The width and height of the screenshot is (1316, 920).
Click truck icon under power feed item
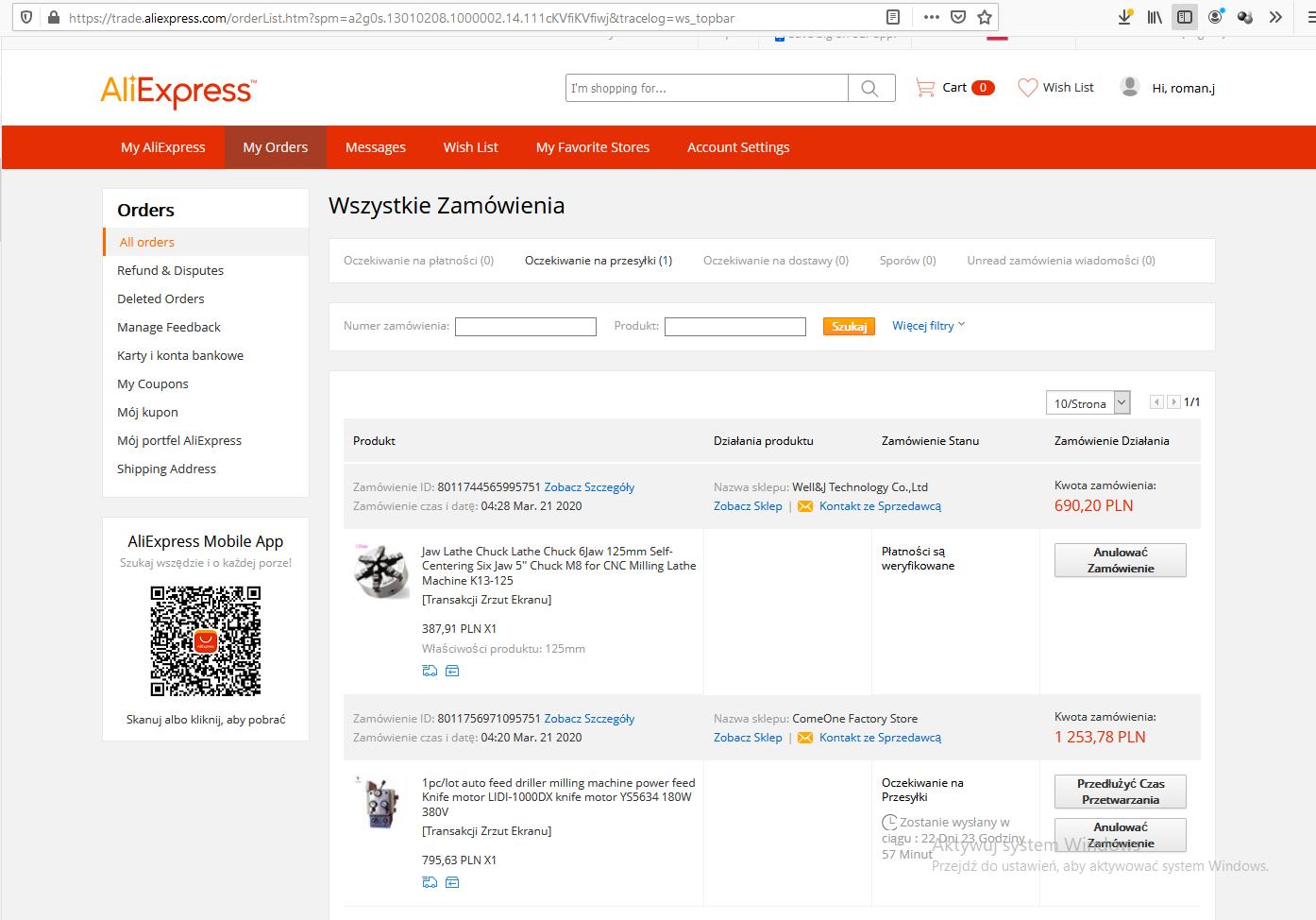[x=430, y=882]
